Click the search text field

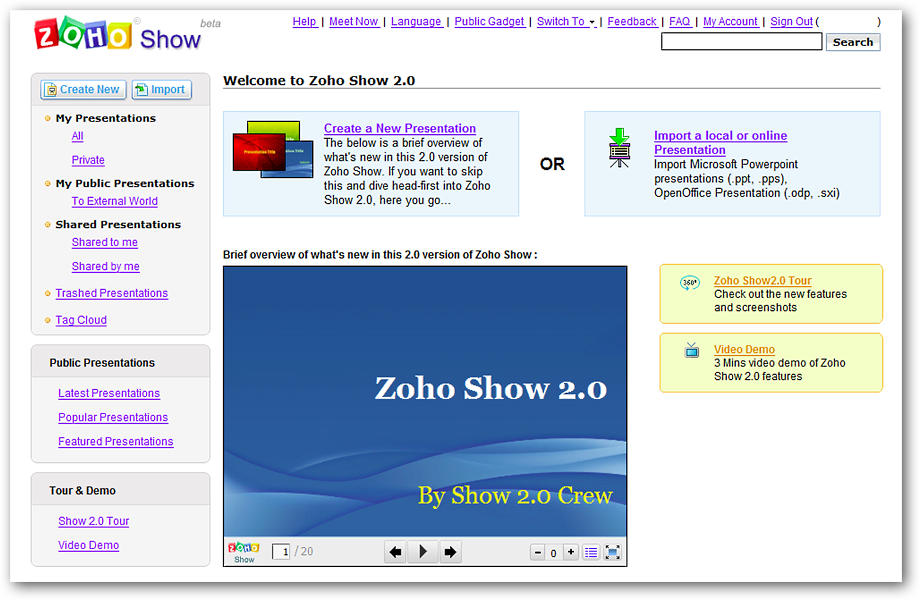742,42
